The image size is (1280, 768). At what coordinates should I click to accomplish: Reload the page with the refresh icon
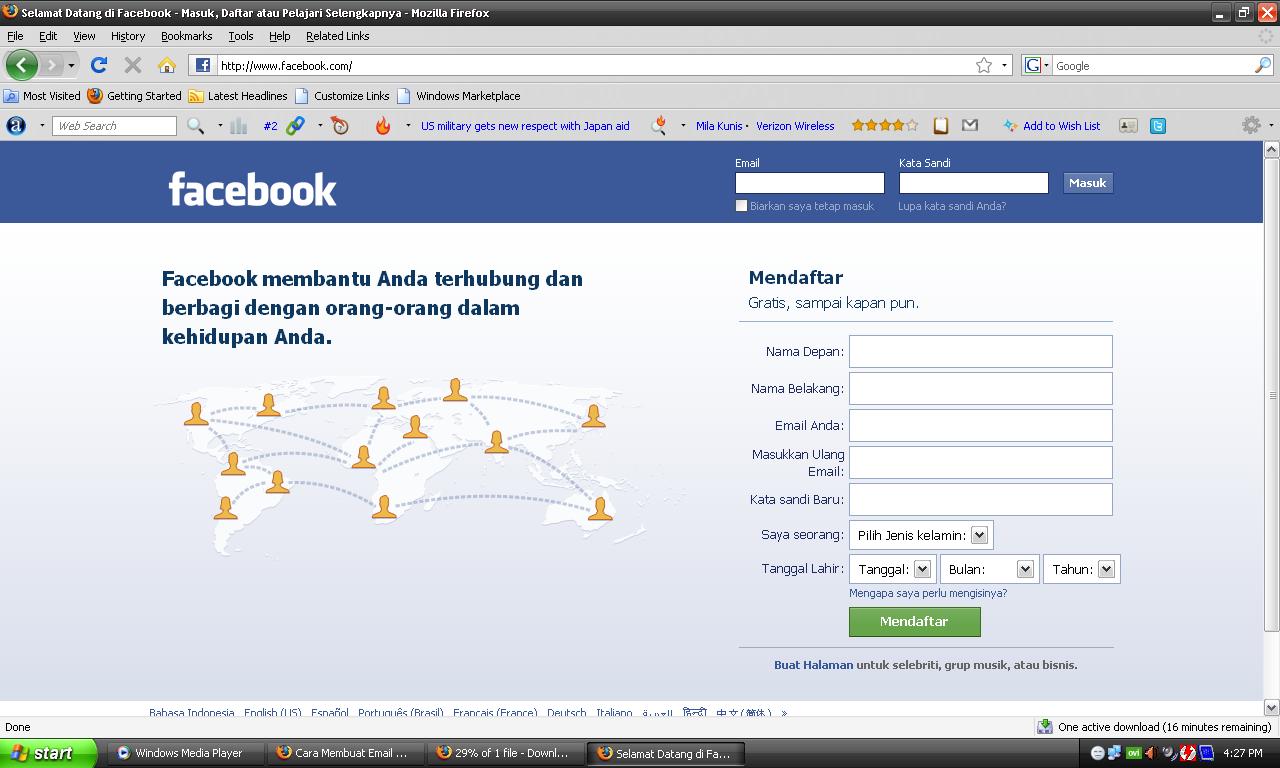tap(99, 65)
